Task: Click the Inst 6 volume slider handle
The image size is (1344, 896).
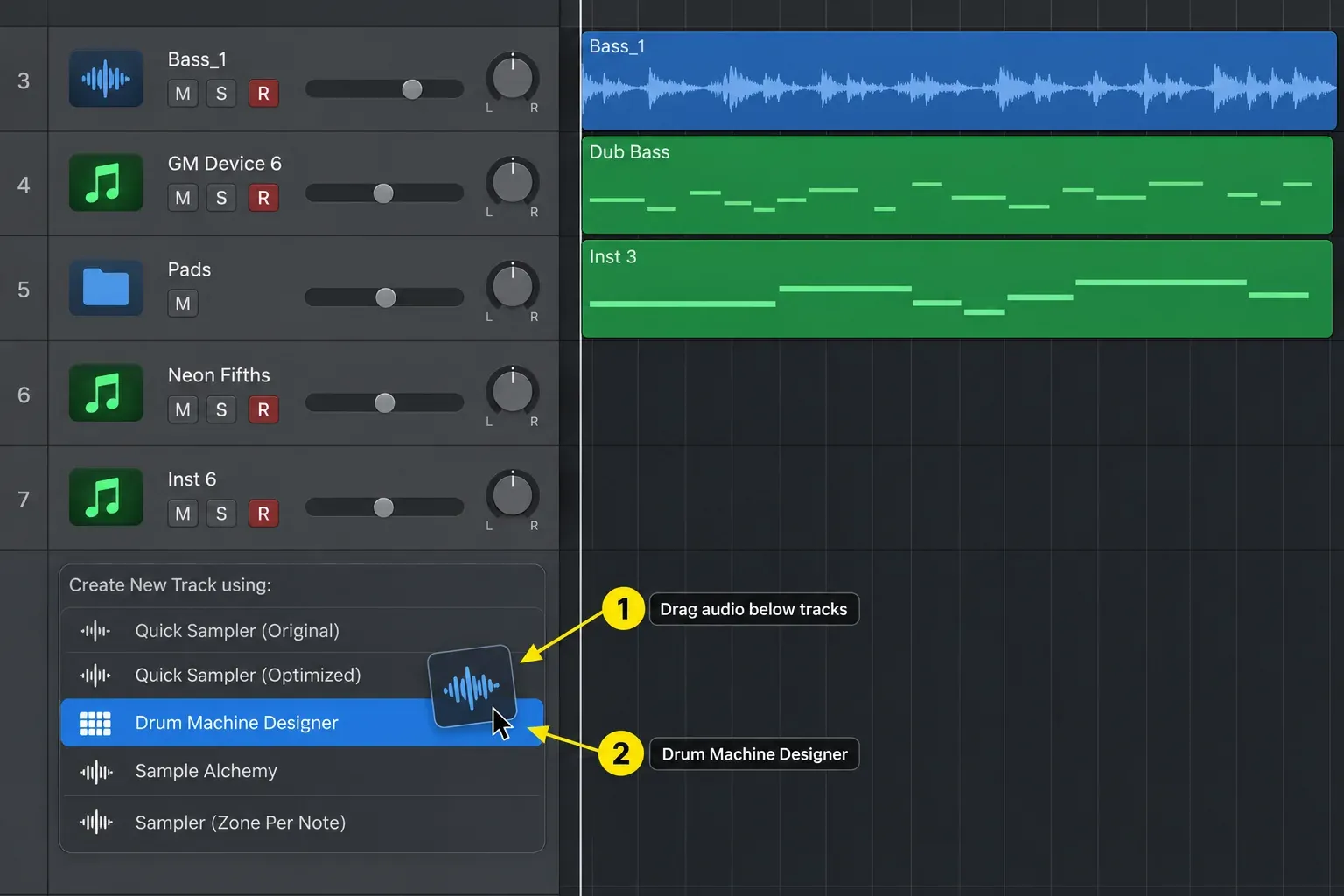Action: click(383, 507)
